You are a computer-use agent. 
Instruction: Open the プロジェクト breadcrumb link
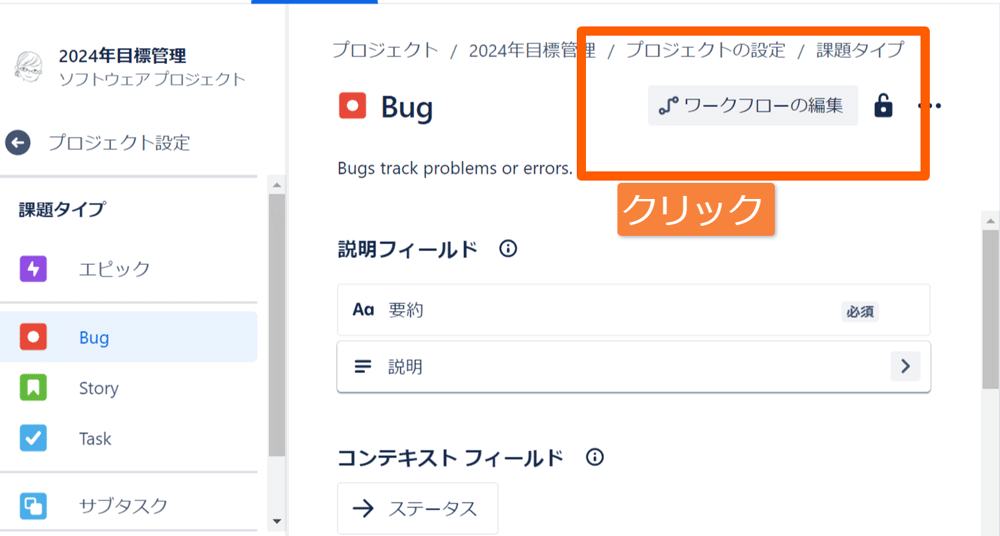pyautogui.click(x=385, y=50)
